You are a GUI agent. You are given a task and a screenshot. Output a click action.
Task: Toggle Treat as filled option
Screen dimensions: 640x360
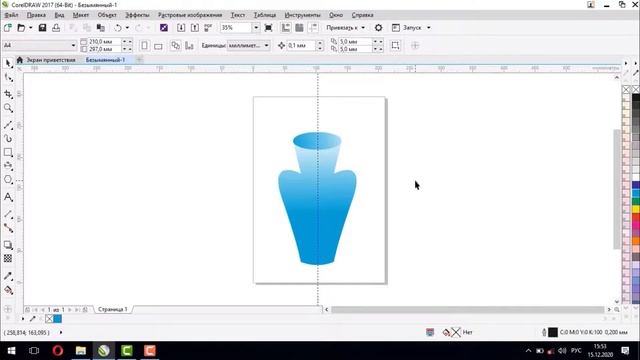coord(395,45)
